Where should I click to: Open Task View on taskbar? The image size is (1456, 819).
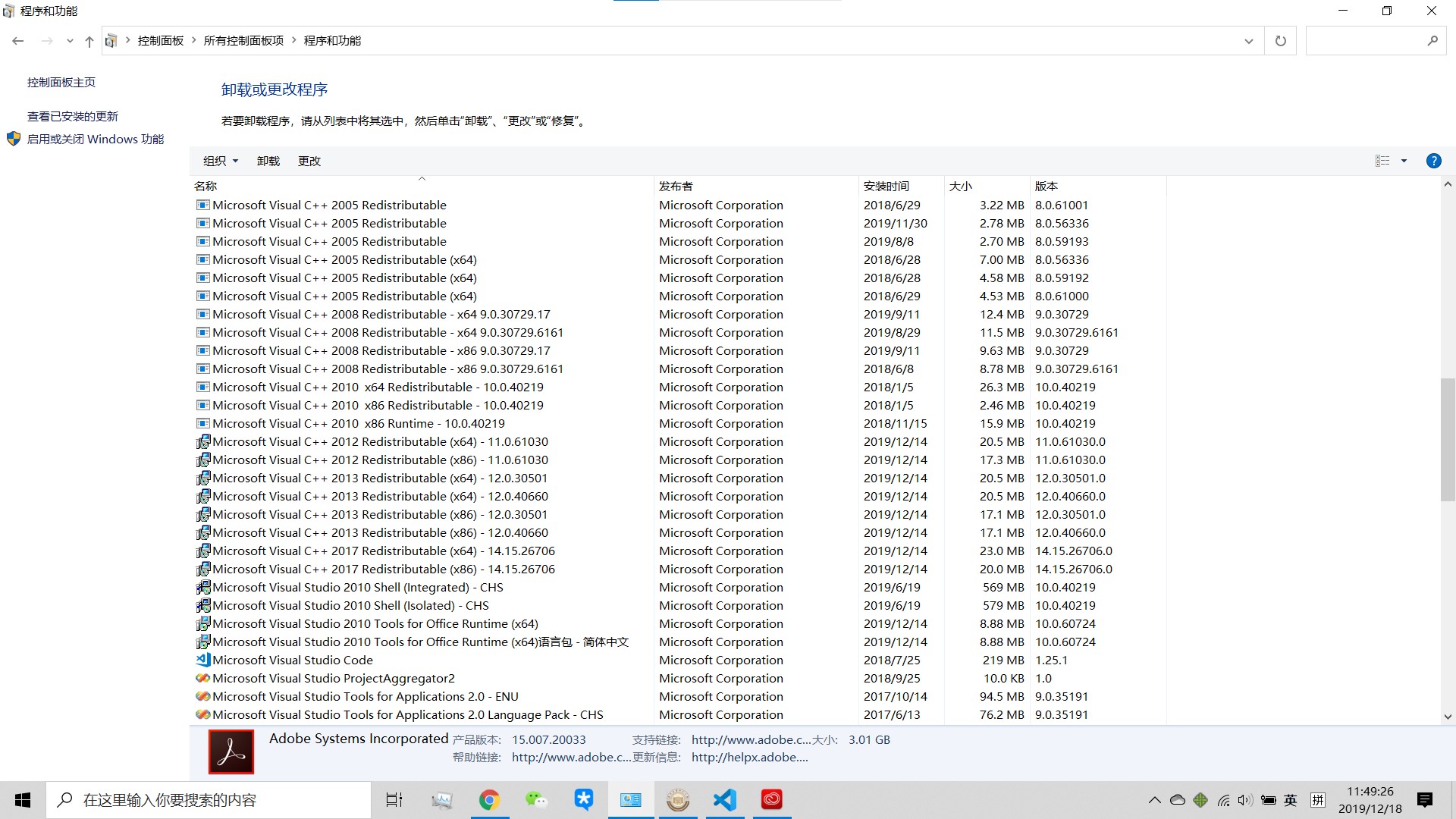pyautogui.click(x=394, y=800)
